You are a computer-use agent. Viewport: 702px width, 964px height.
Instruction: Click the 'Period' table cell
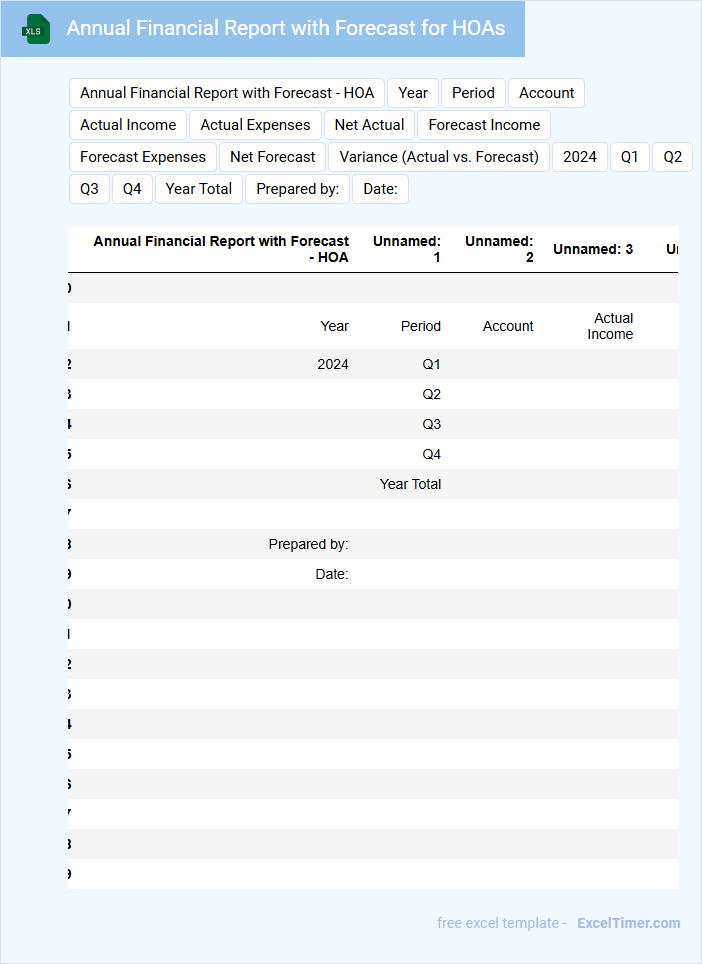click(420, 326)
